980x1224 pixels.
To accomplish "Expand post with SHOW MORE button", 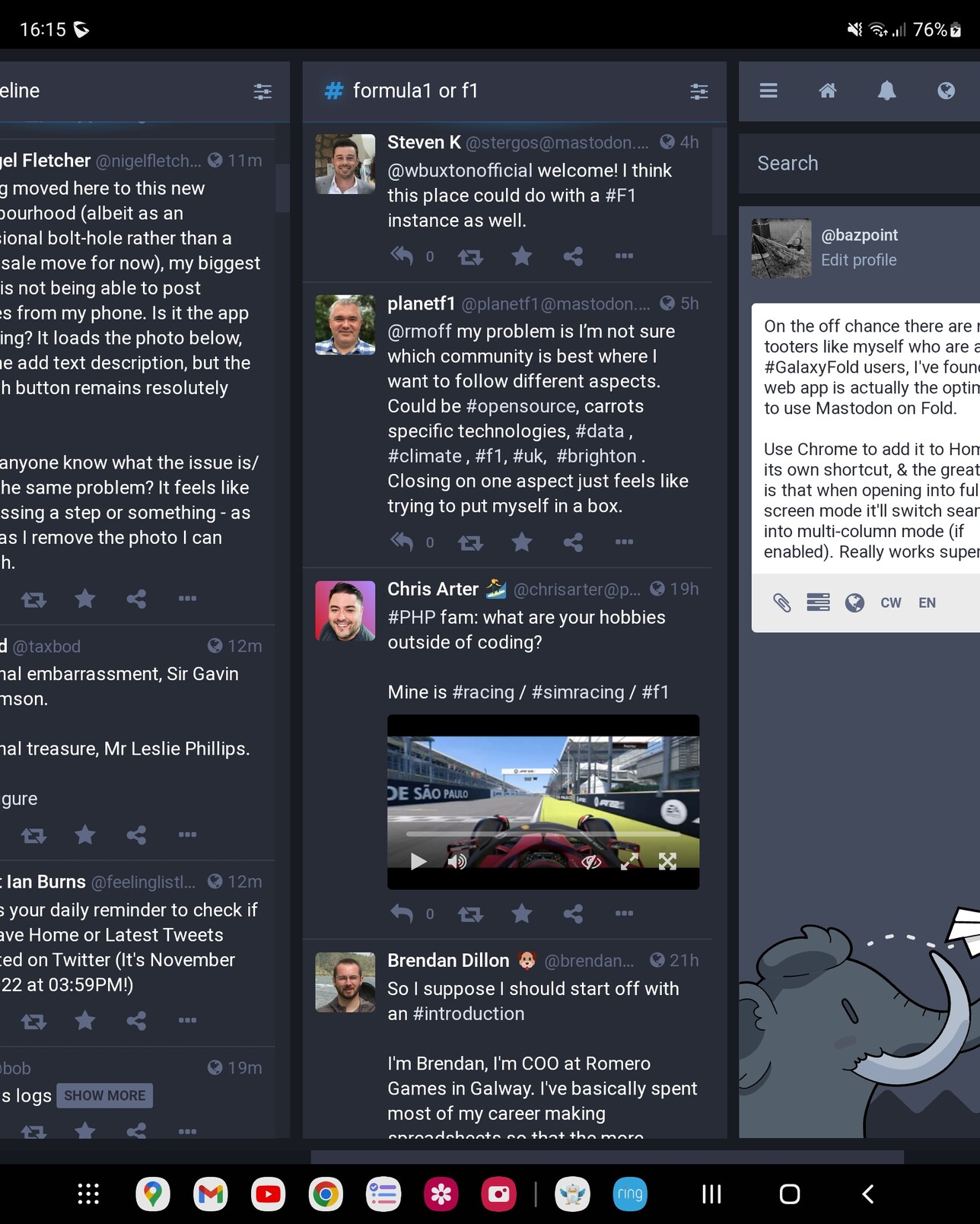I will 104,1095.
